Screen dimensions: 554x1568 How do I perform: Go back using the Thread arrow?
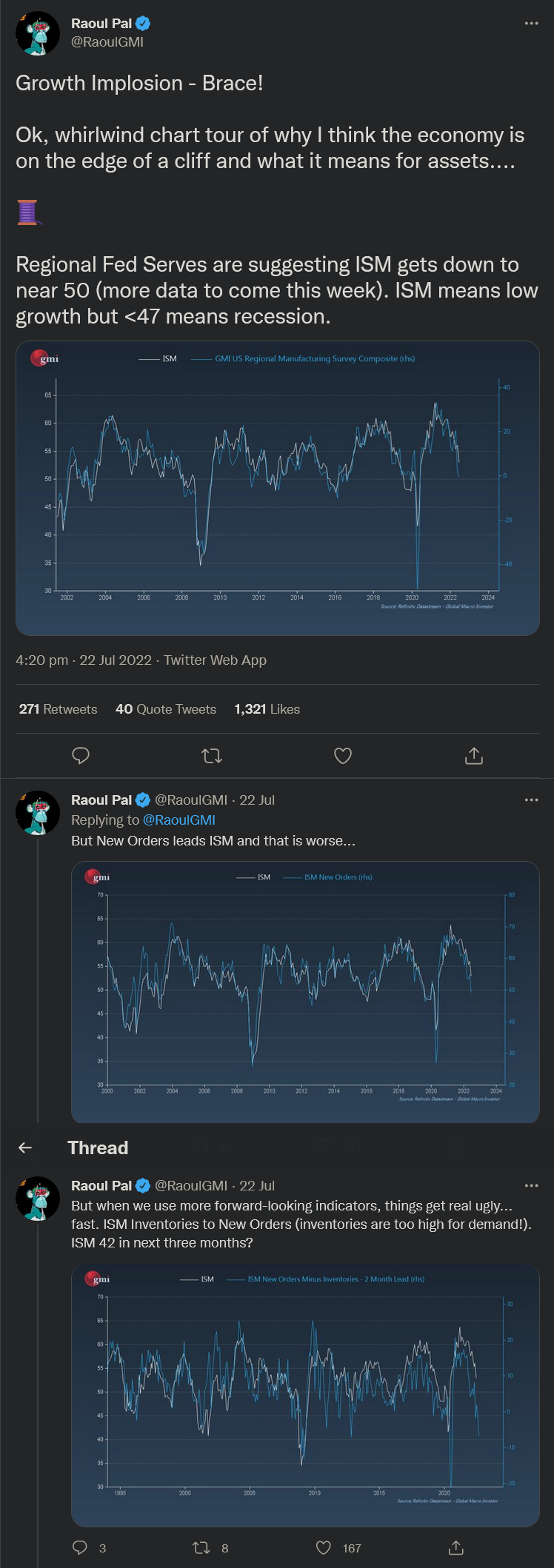[x=25, y=1147]
